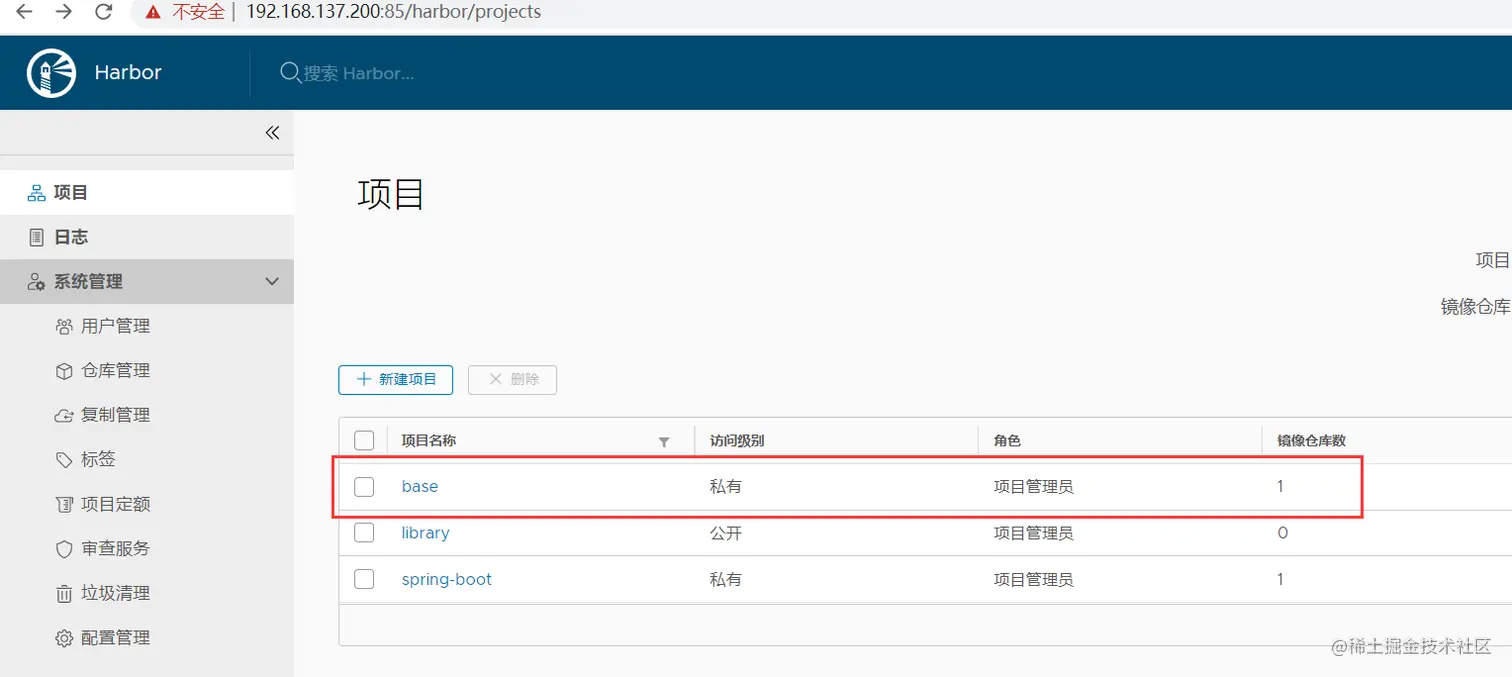Click the 角色 column header
1512x677 pixels.
click(1007, 441)
